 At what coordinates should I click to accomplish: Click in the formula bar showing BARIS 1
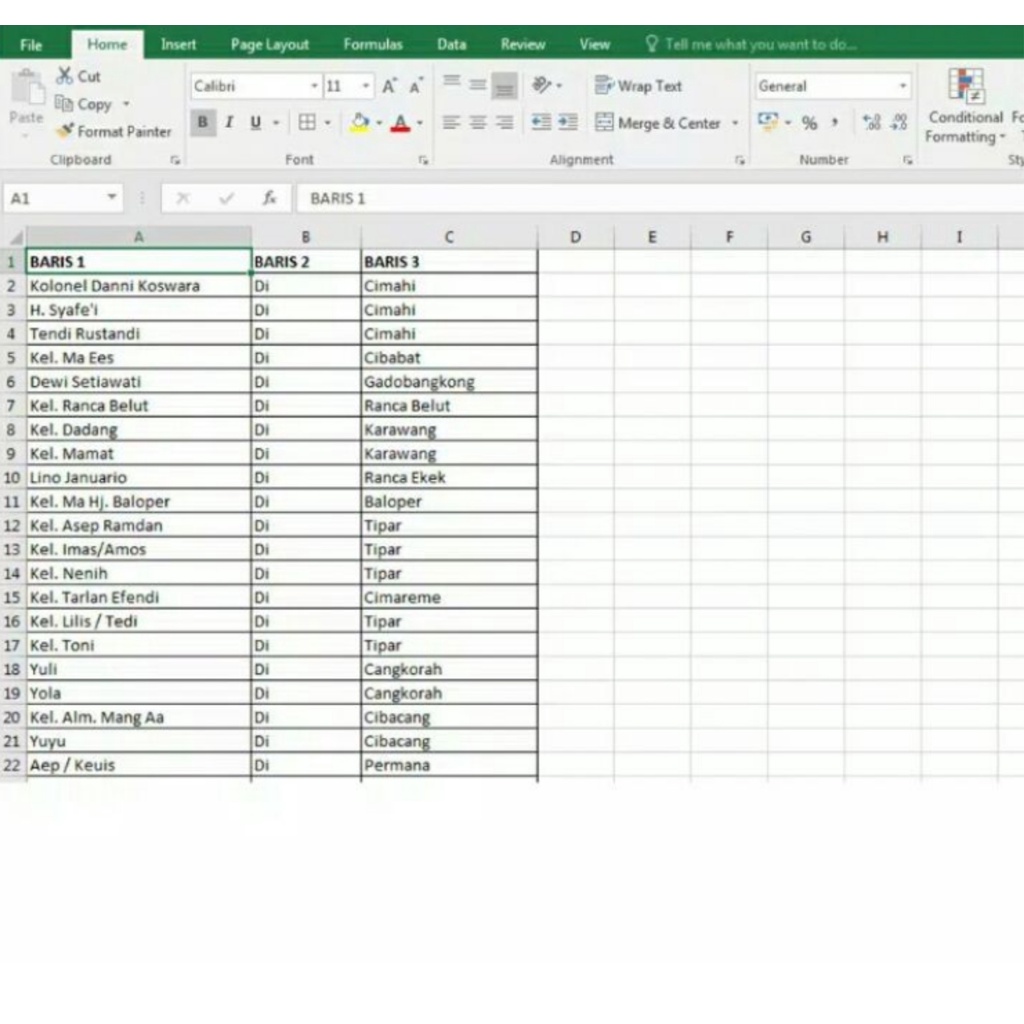click(660, 198)
